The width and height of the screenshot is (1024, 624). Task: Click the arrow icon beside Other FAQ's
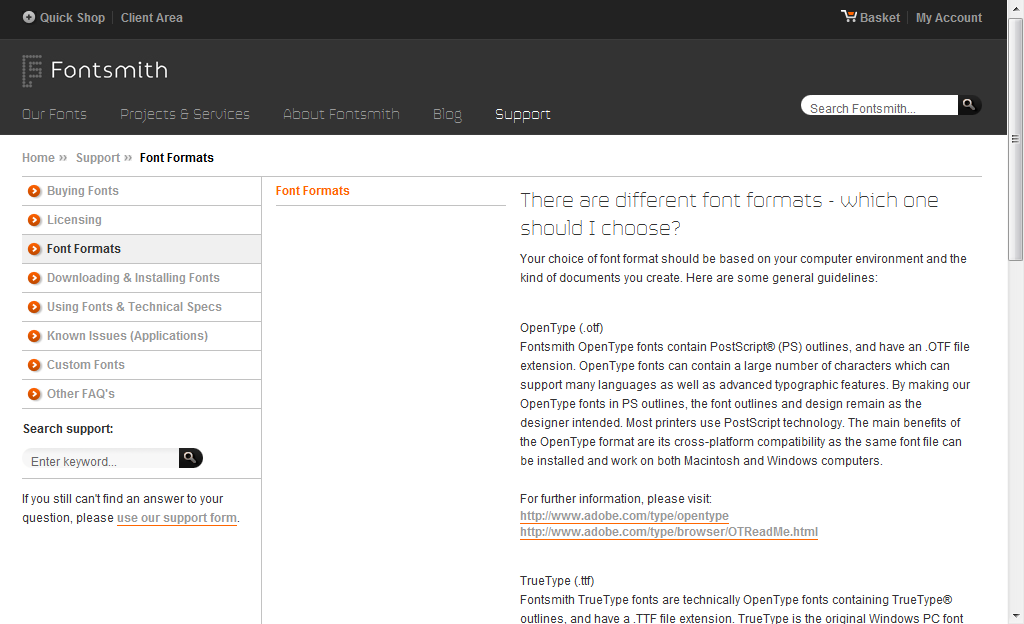coord(34,394)
